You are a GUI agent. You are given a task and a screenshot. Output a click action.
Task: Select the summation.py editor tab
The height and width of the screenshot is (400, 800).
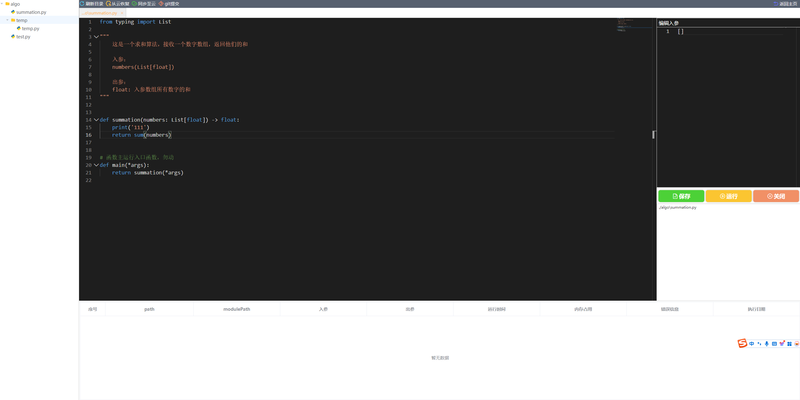pos(101,13)
